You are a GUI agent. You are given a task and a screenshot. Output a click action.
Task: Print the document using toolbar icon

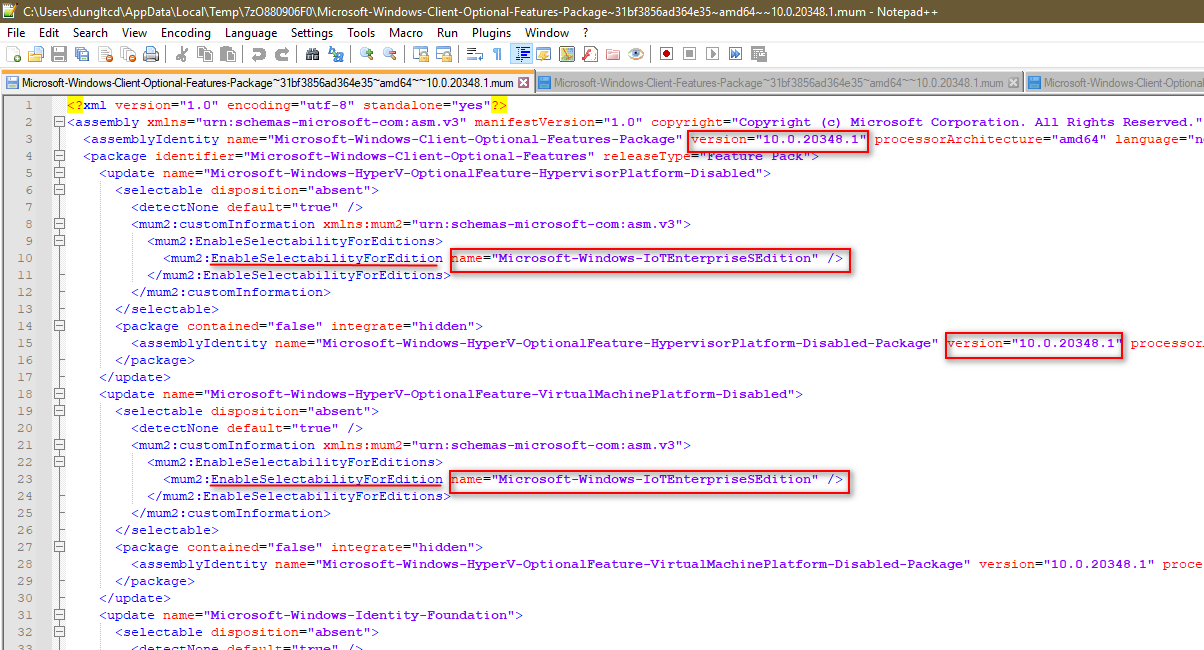coord(150,53)
